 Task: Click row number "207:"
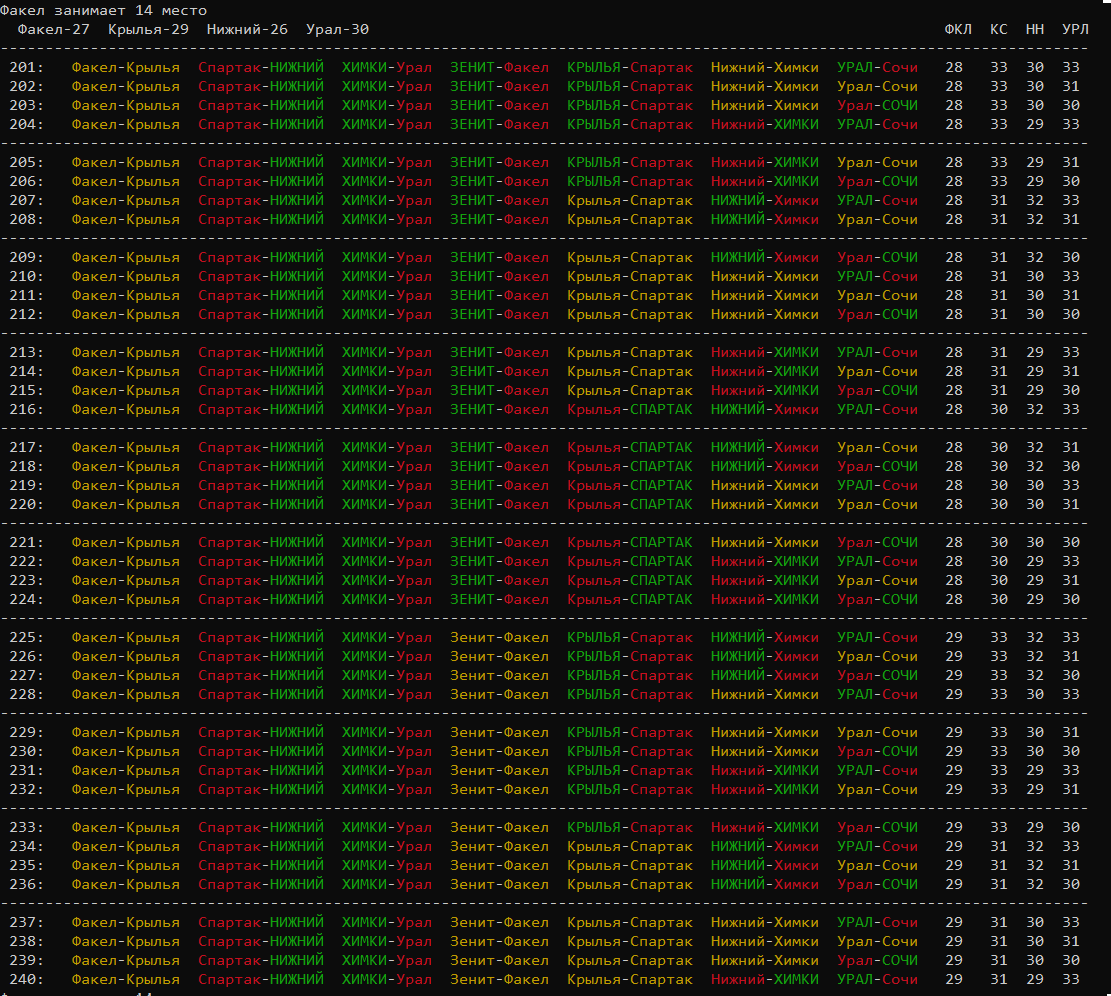click(x=27, y=200)
